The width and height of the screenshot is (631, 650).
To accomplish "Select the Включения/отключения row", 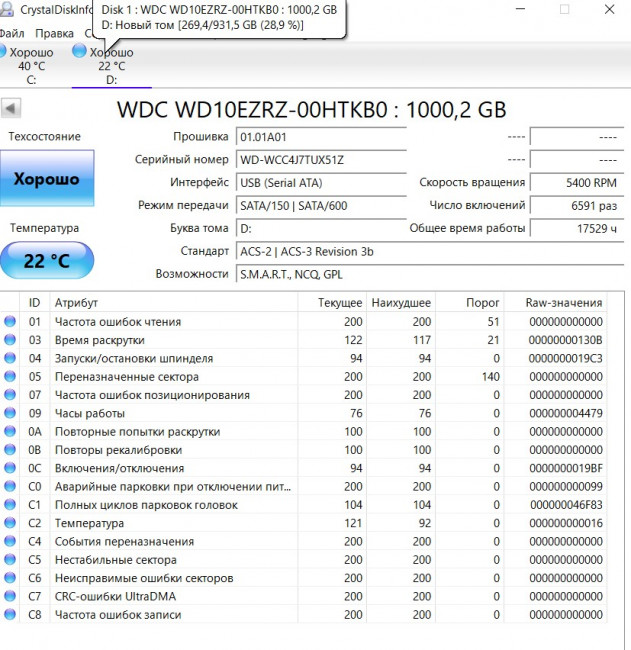I will (303, 468).
